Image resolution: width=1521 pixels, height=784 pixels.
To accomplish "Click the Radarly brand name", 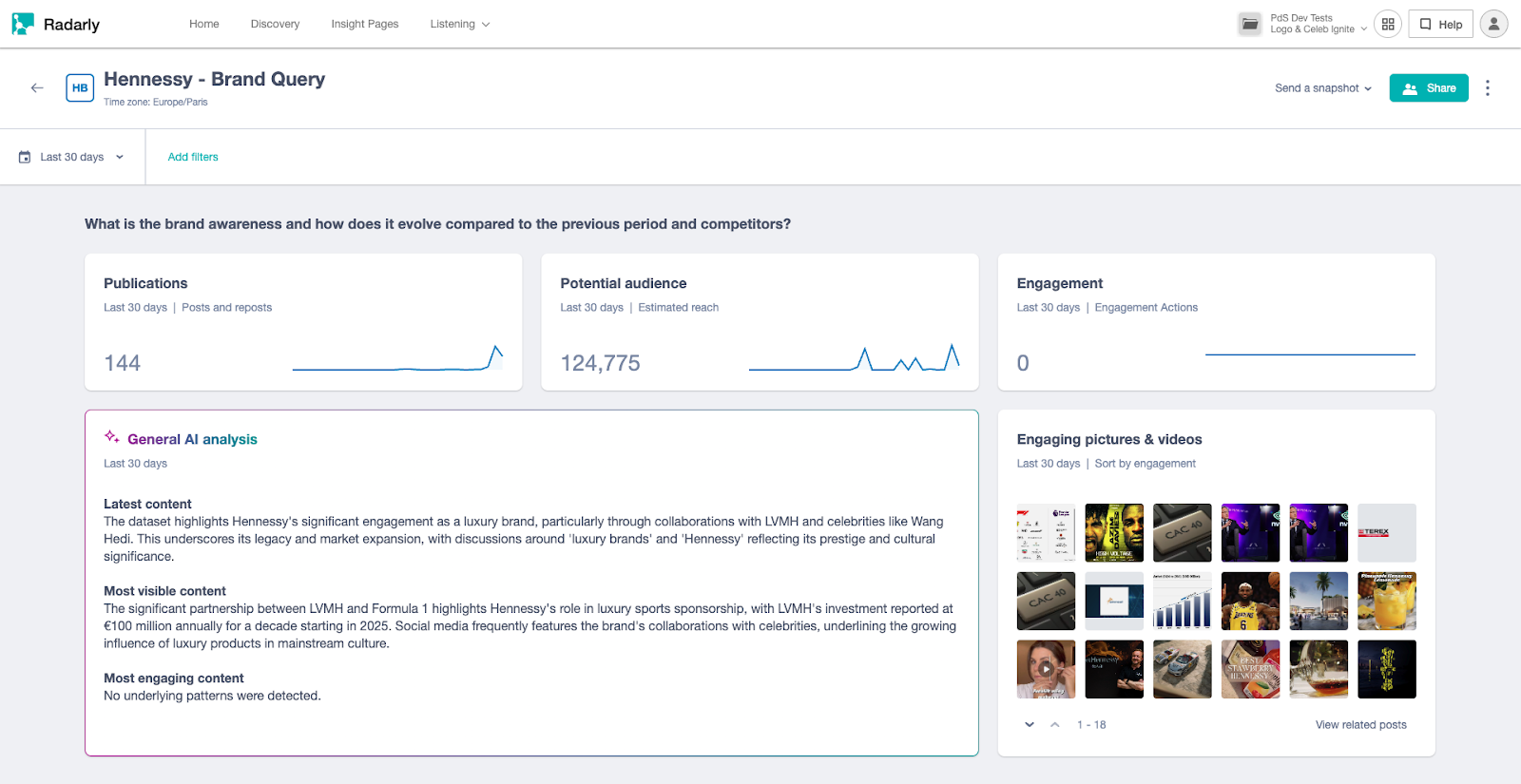I will point(71,25).
